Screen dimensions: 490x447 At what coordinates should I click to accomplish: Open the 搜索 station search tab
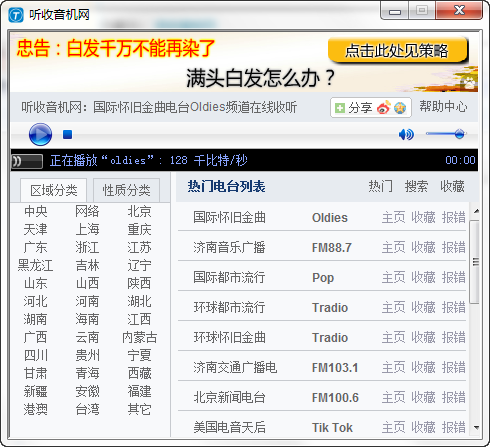click(416, 186)
